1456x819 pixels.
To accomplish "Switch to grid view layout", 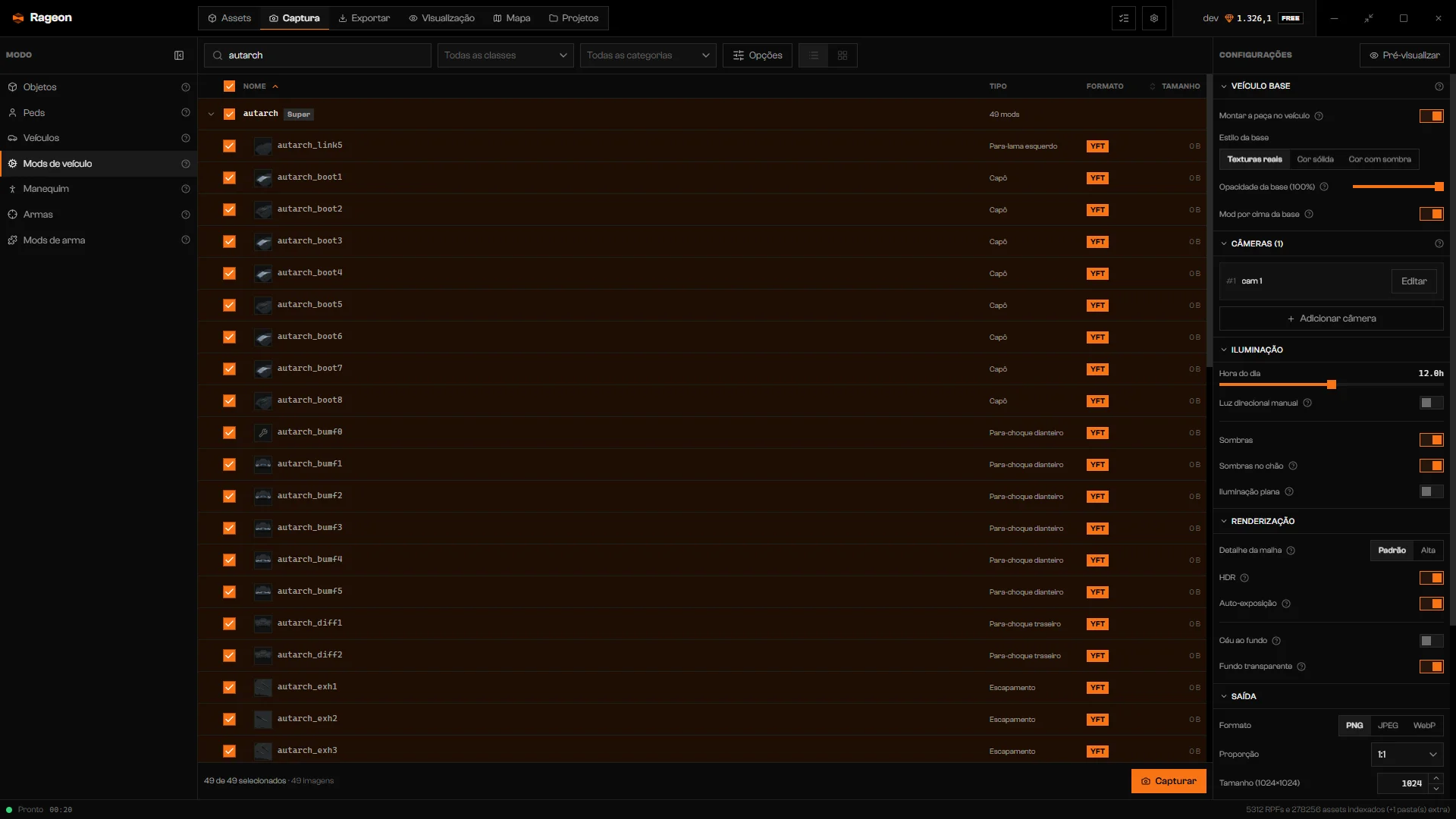I will [x=843, y=55].
